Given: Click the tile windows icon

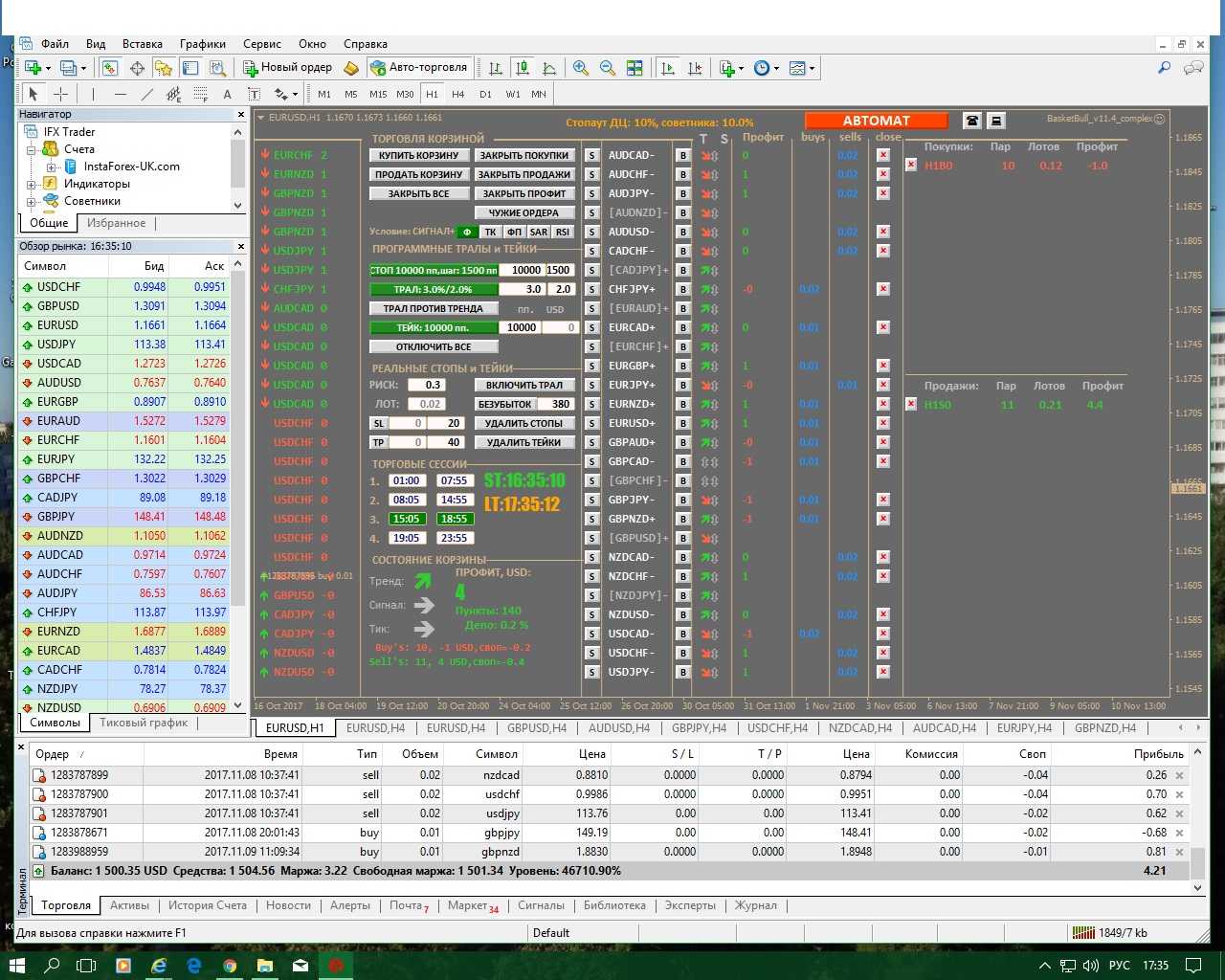Looking at the screenshot, I should coord(635,68).
